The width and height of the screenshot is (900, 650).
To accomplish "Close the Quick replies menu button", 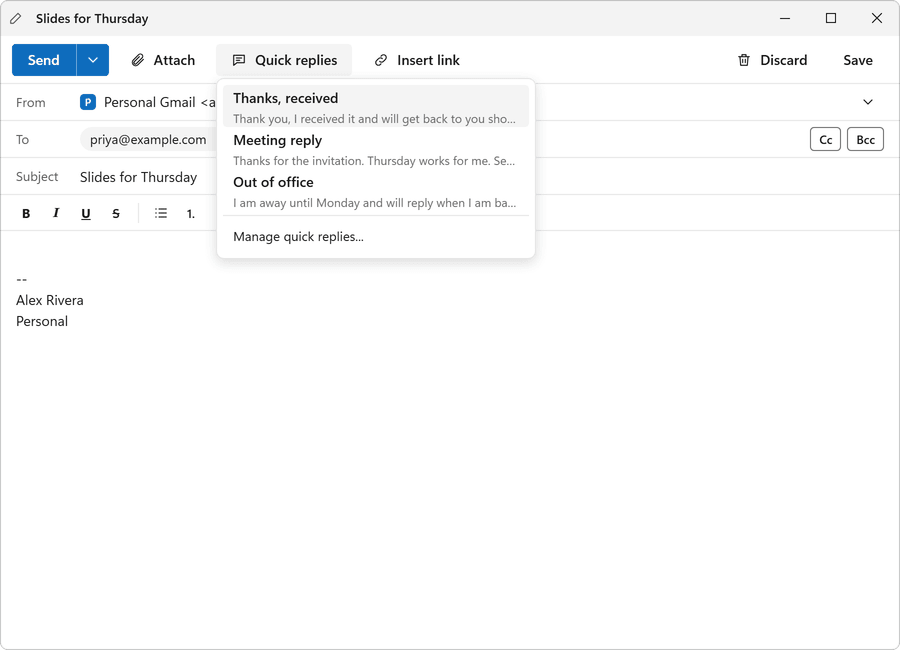I will pos(284,60).
